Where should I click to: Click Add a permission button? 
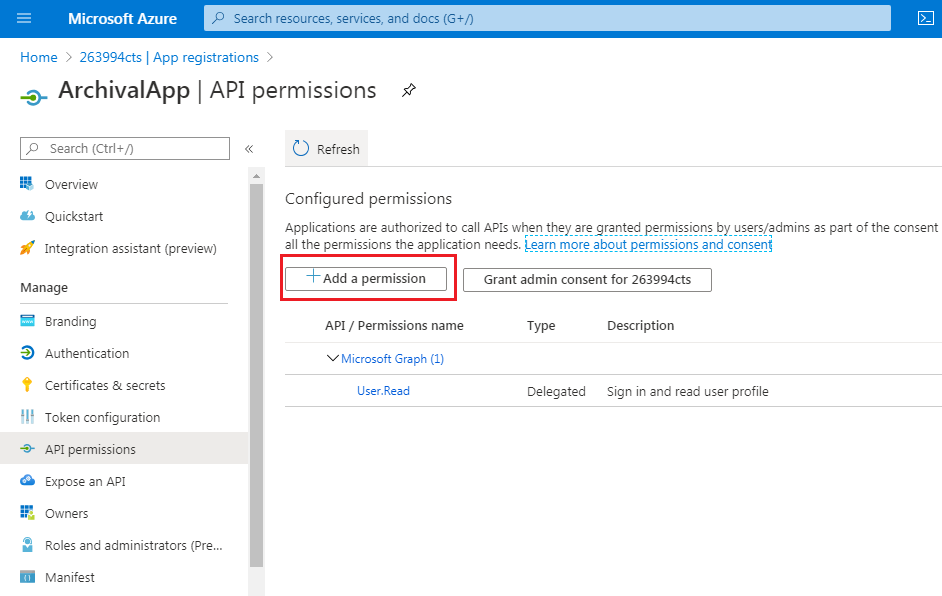point(366,279)
